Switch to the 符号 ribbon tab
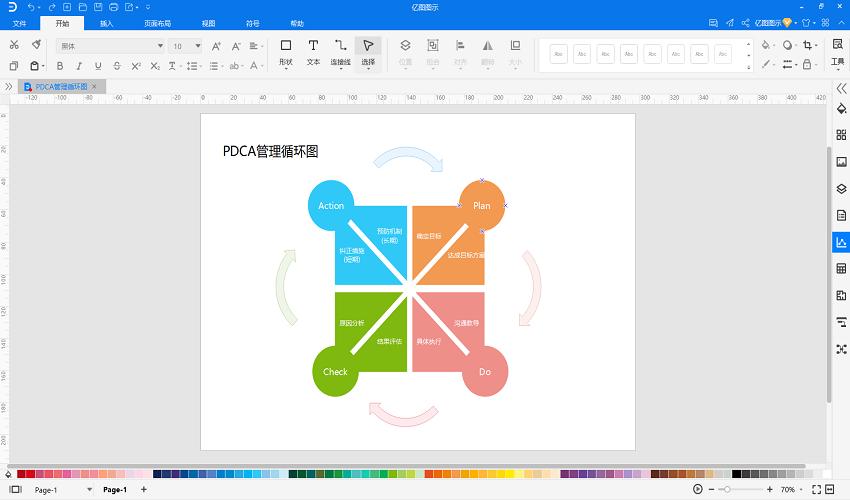The image size is (850, 500). 253,23
